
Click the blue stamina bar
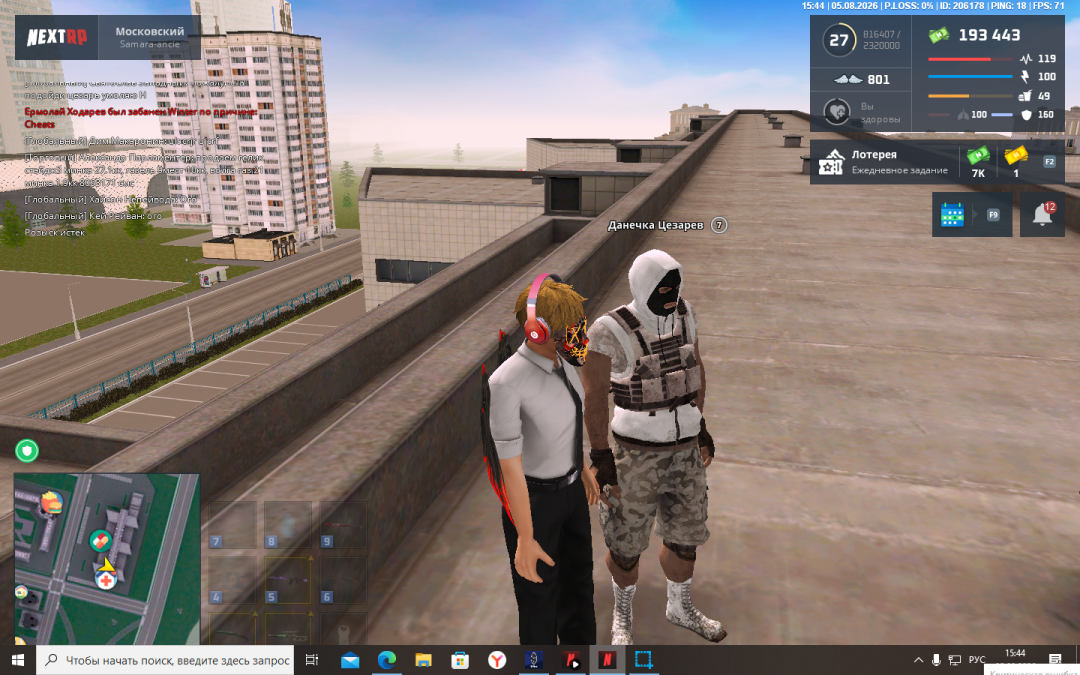tap(970, 76)
